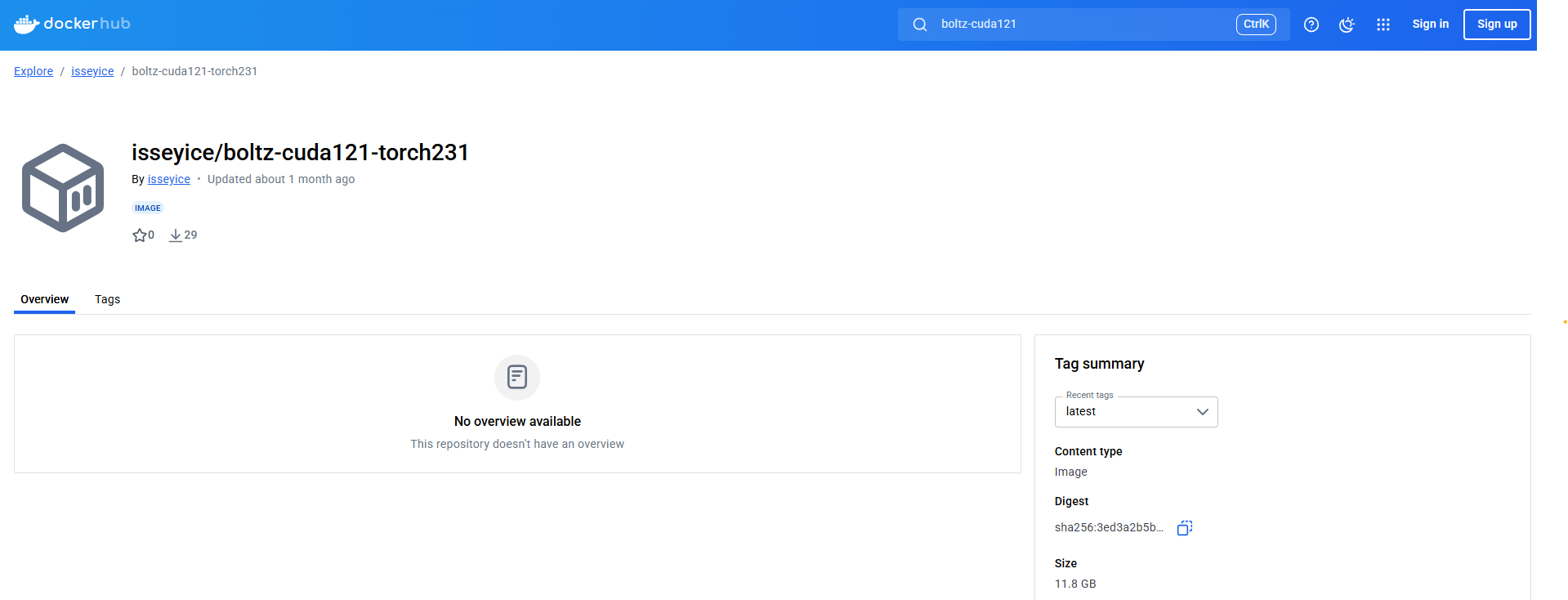
Task: Click the repository cube image icon
Action: pyautogui.click(x=63, y=188)
